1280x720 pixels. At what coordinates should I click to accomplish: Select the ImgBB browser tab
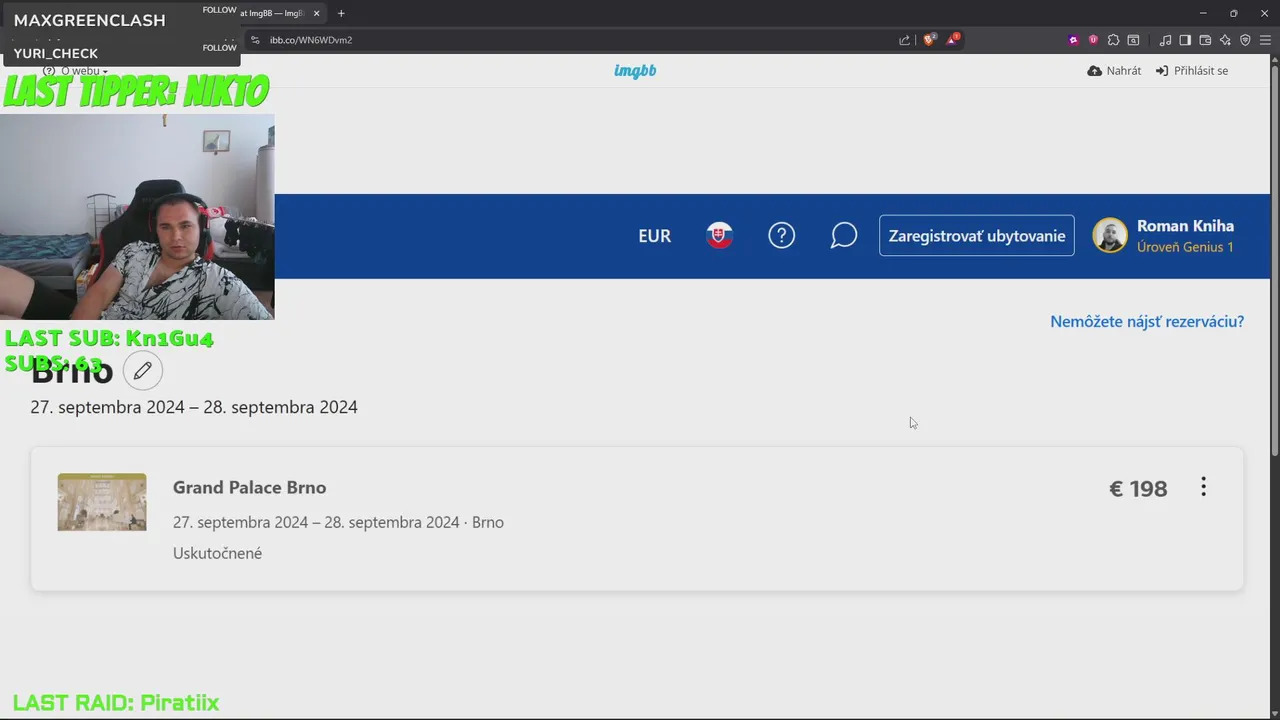272,13
